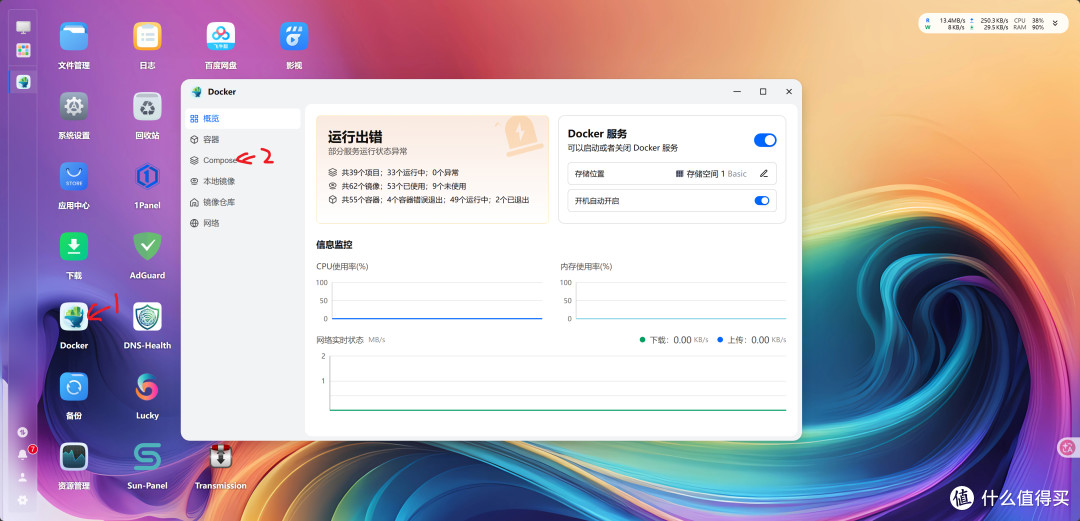Open the user account icon in dock
This screenshot has height=521, width=1080.
(23, 478)
